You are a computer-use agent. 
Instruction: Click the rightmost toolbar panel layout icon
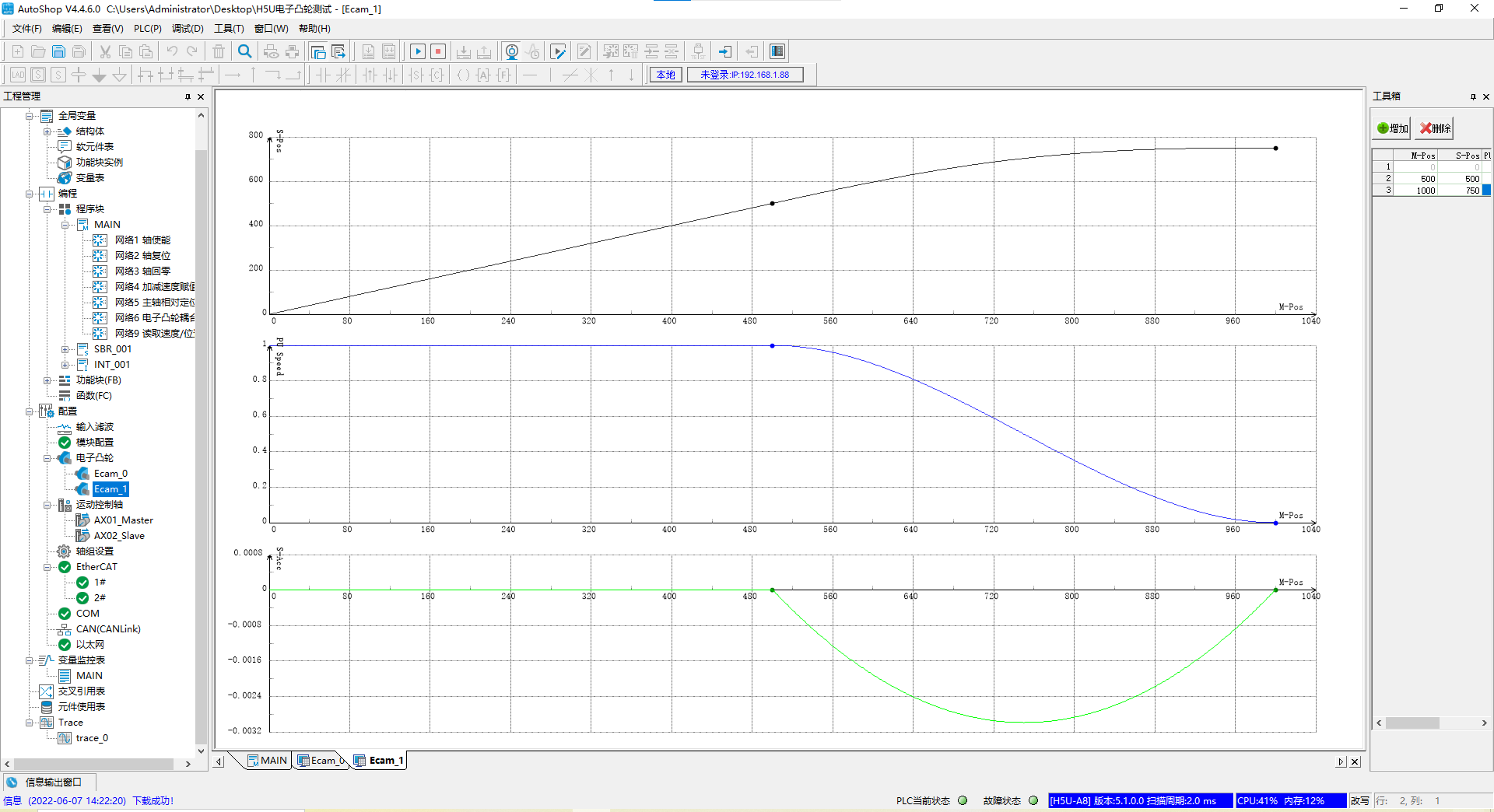tap(777, 51)
